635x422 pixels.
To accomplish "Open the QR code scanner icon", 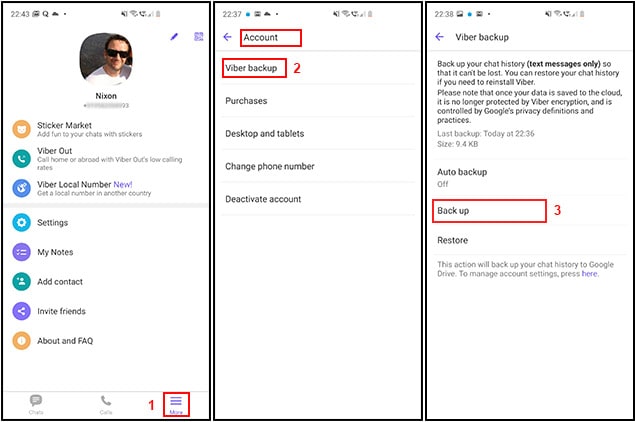I will coord(198,36).
